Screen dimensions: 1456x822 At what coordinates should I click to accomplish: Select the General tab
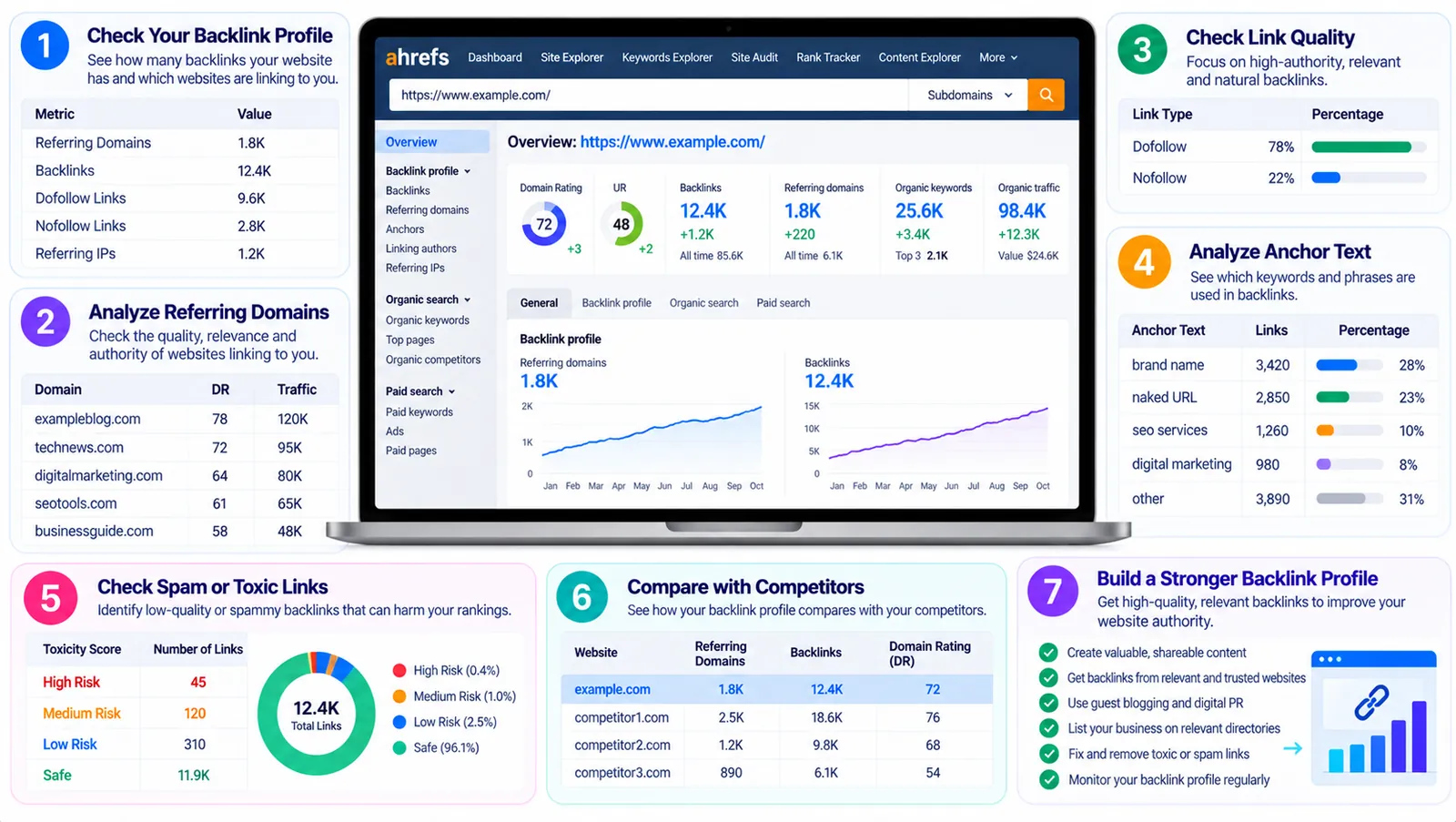pos(539,303)
